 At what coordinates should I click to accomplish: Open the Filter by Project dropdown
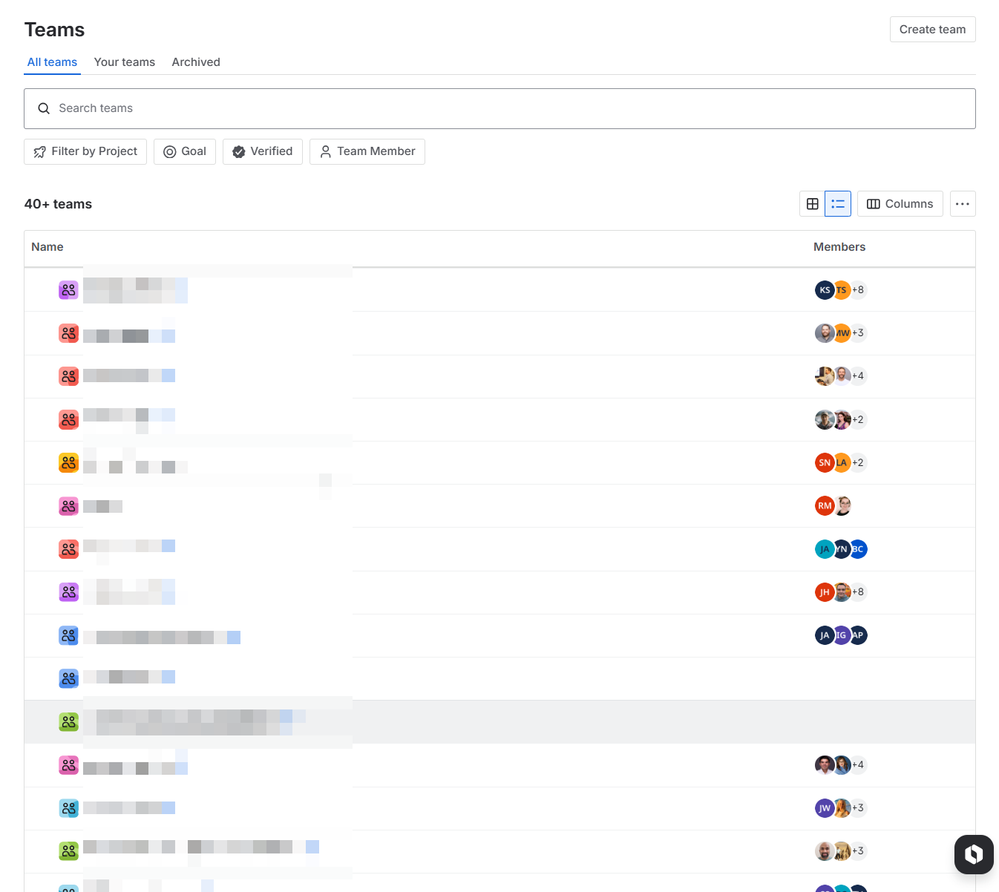click(x=85, y=152)
